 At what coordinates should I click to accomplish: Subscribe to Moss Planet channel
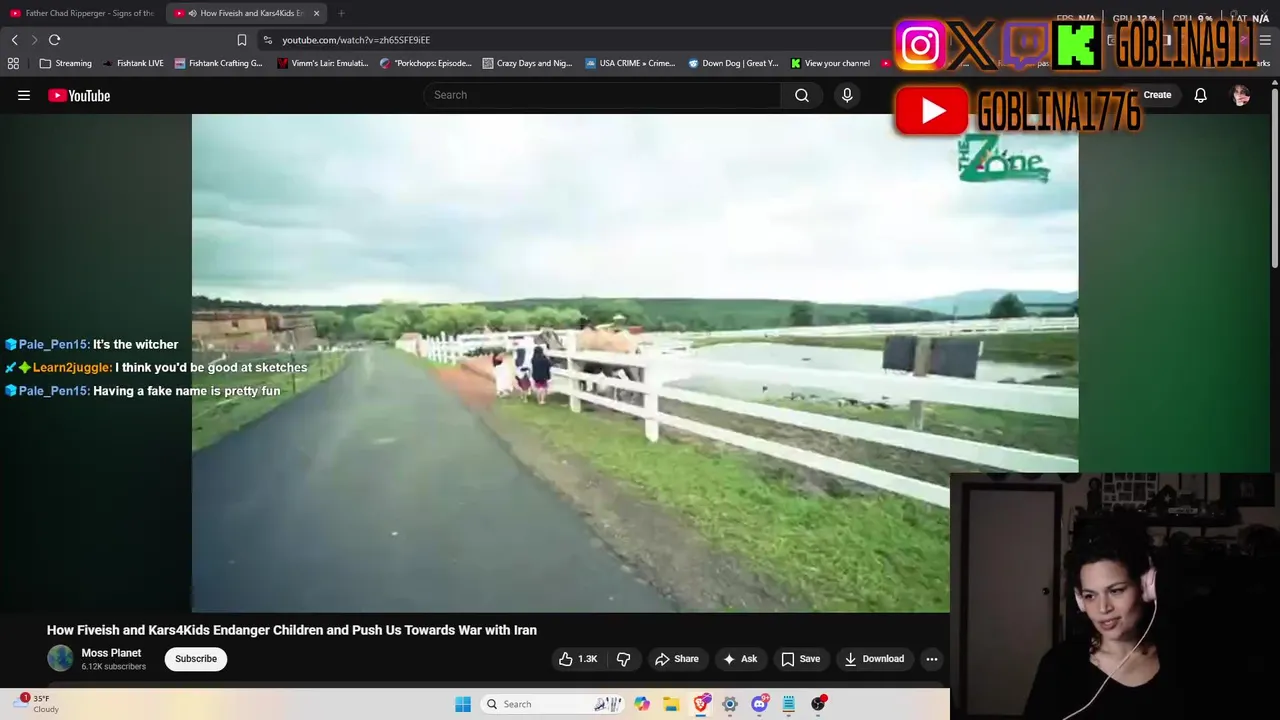(x=196, y=659)
